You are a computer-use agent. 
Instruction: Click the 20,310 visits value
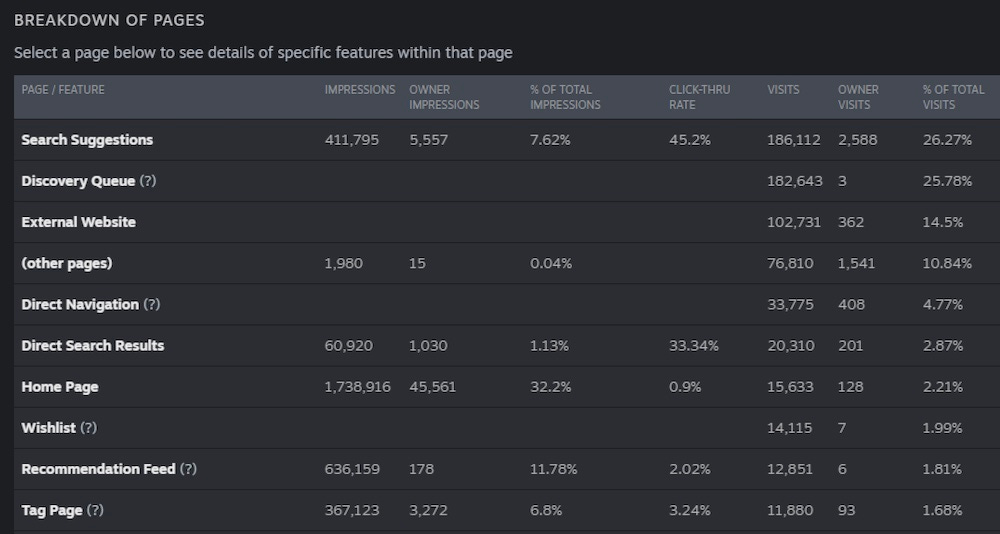coord(791,346)
